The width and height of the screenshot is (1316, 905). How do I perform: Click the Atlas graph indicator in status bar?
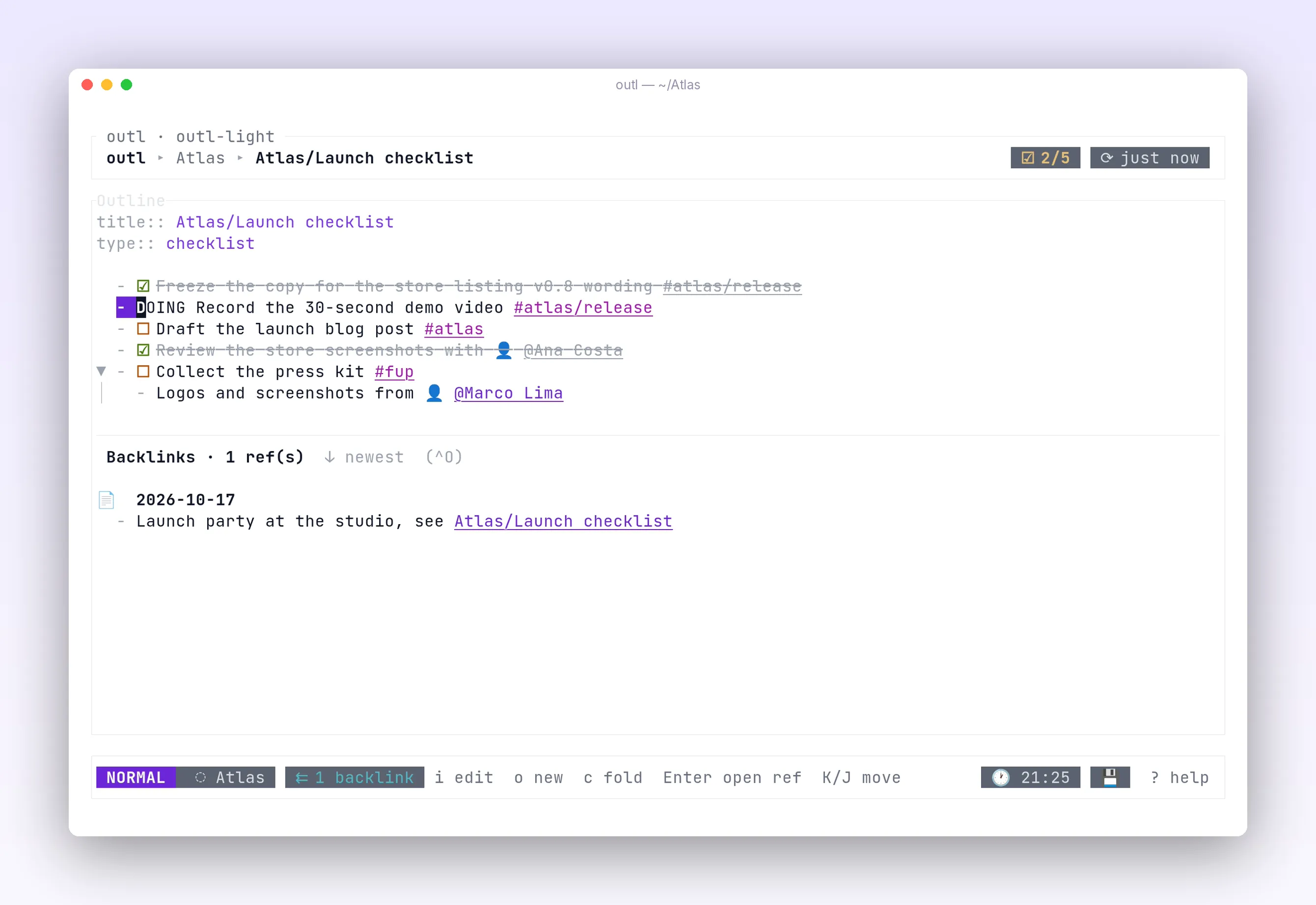click(225, 777)
